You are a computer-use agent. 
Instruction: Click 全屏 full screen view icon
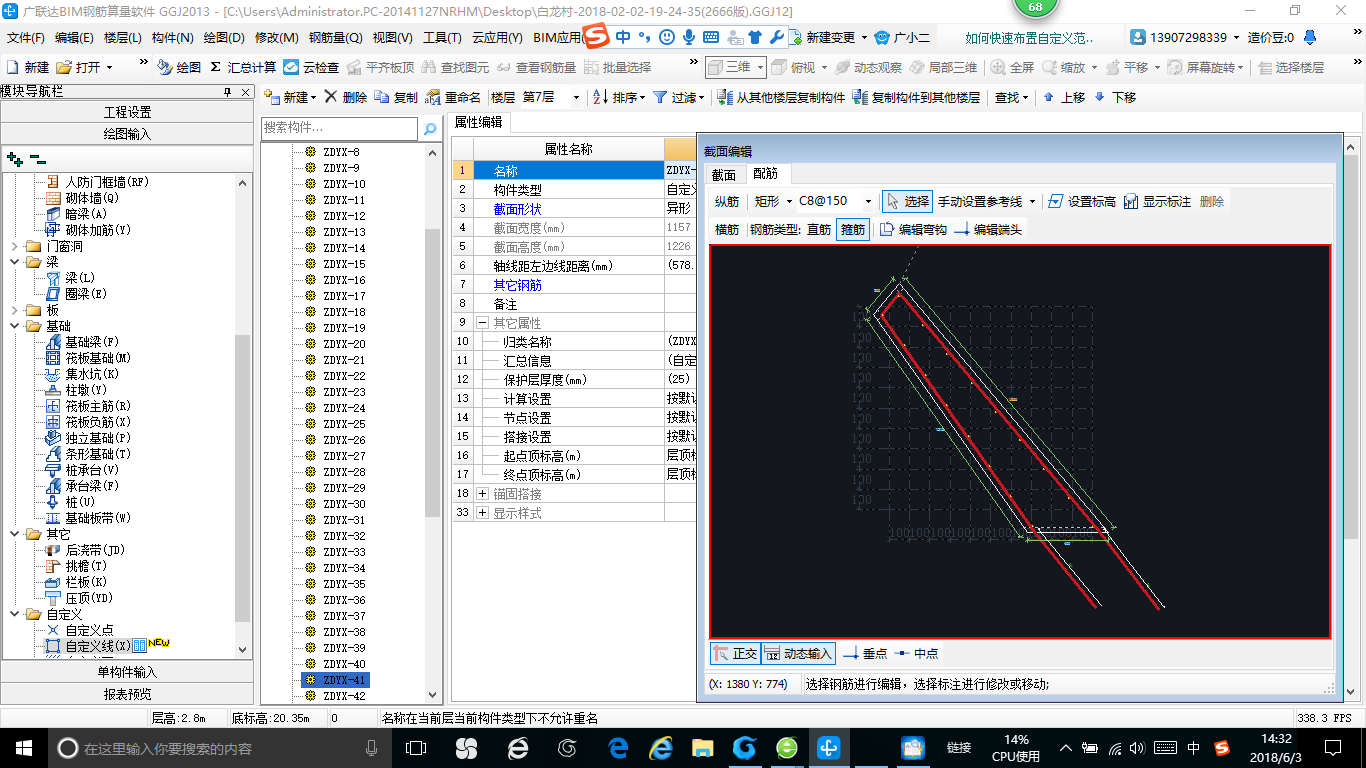point(998,67)
